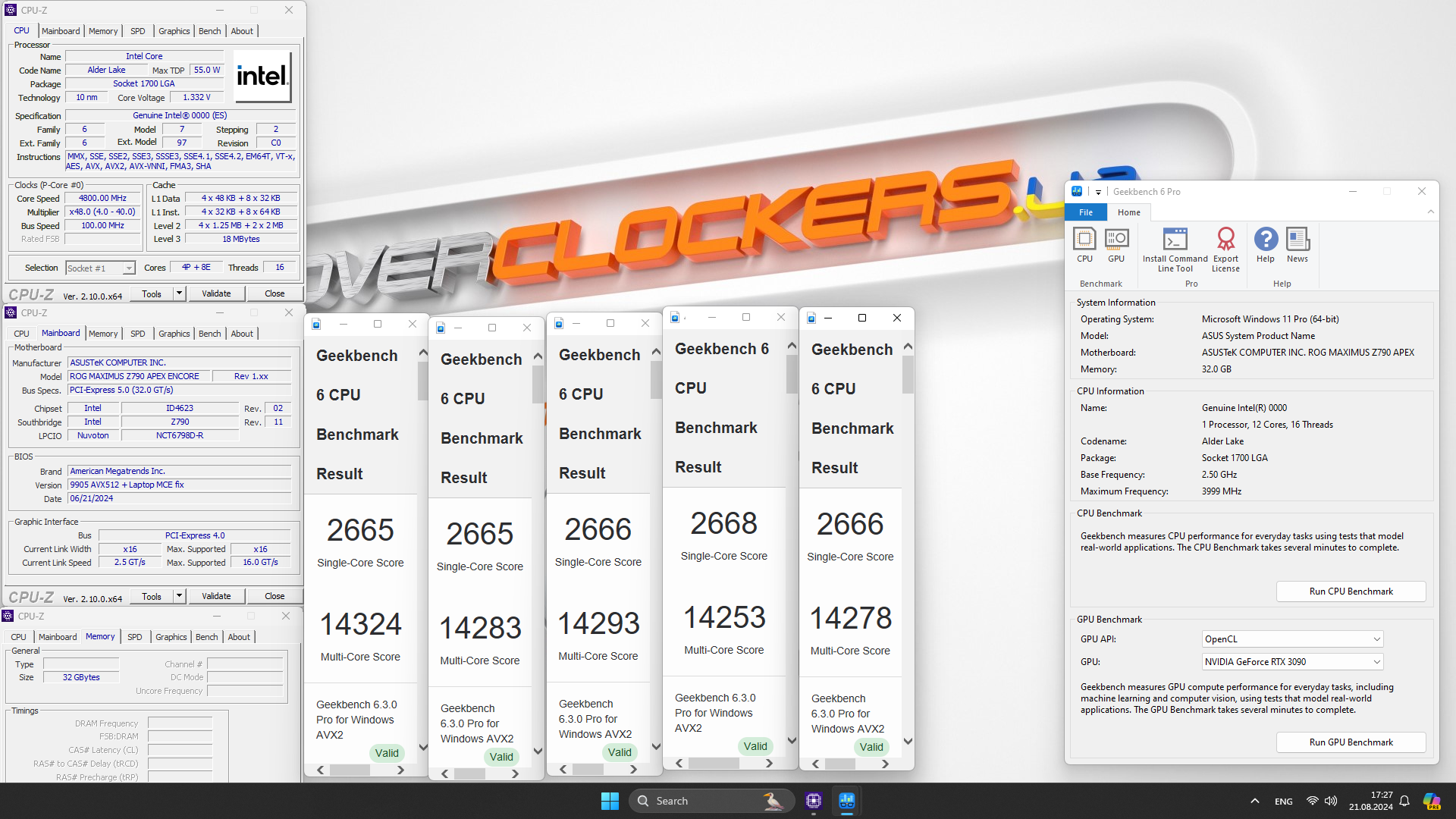The height and width of the screenshot is (819, 1456).
Task: Open Geekbench from the taskbar
Action: click(847, 801)
